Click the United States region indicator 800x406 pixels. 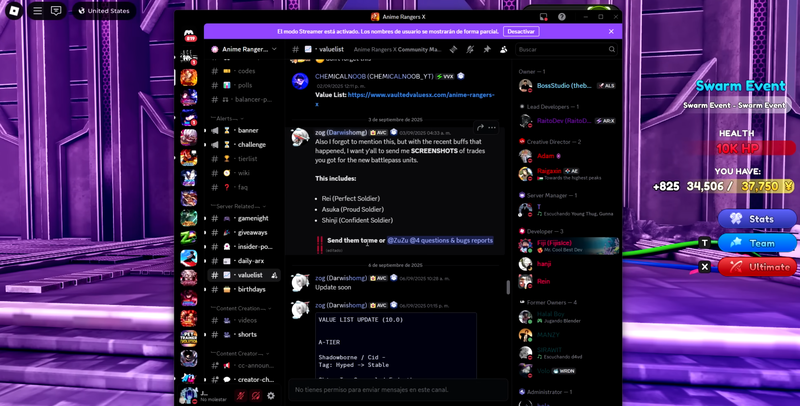(x=104, y=11)
